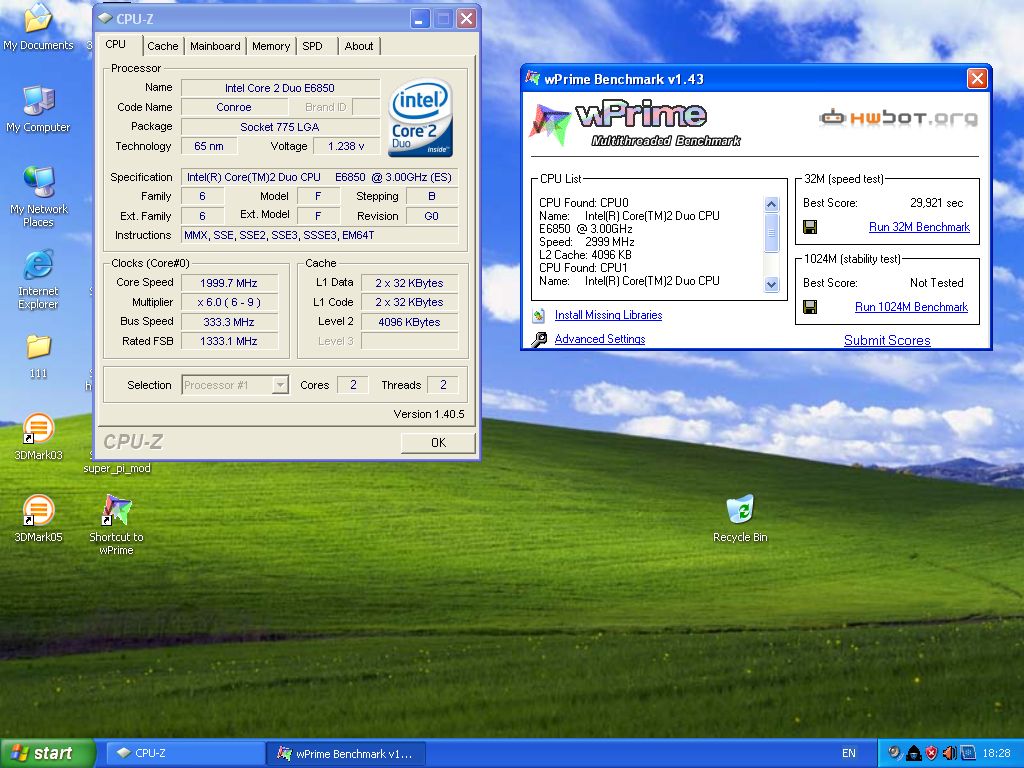Click the Not Tested score text
1024x768 pixels.
(936, 283)
